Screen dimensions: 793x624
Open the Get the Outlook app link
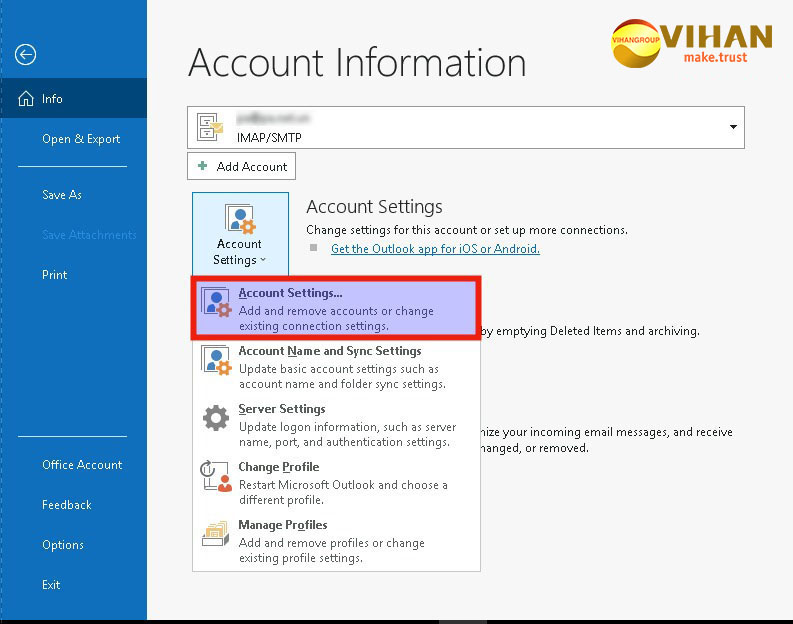(x=435, y=249)
